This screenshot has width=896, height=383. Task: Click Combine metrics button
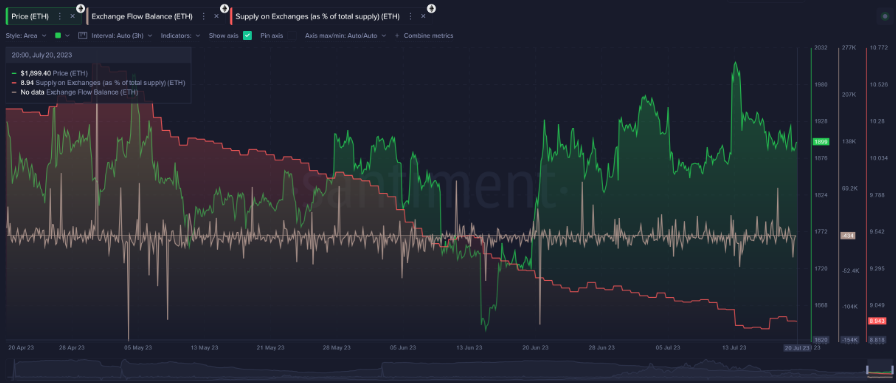pyautogui.click(x=424, y=35)
